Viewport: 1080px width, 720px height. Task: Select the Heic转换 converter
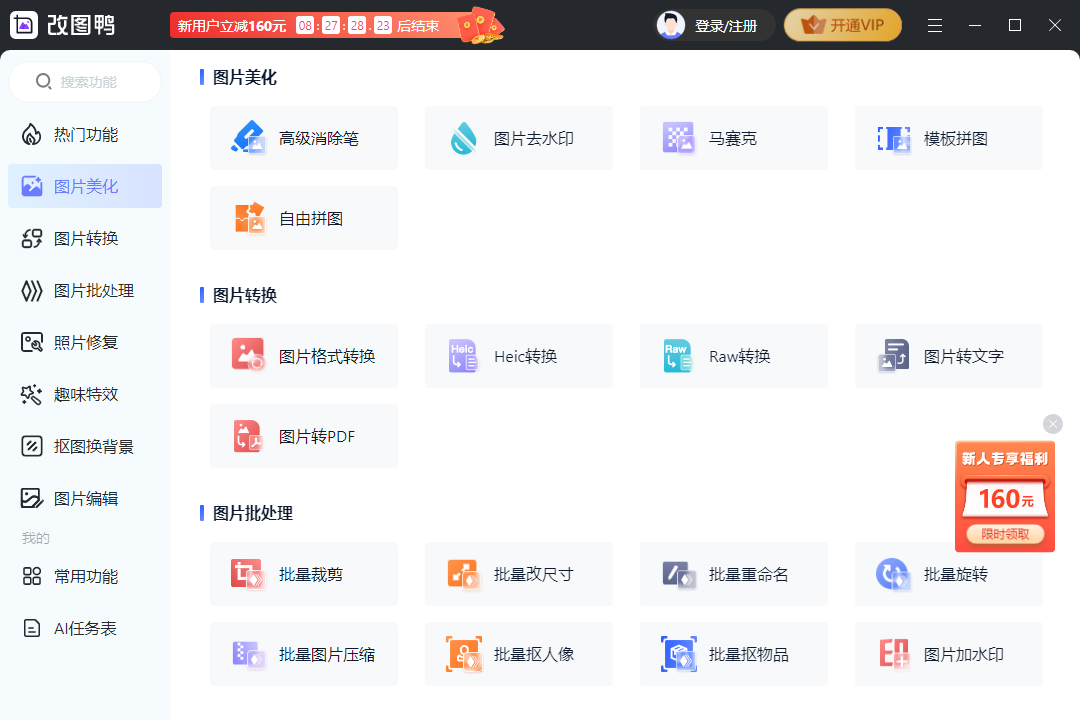(x=518, y=356)
